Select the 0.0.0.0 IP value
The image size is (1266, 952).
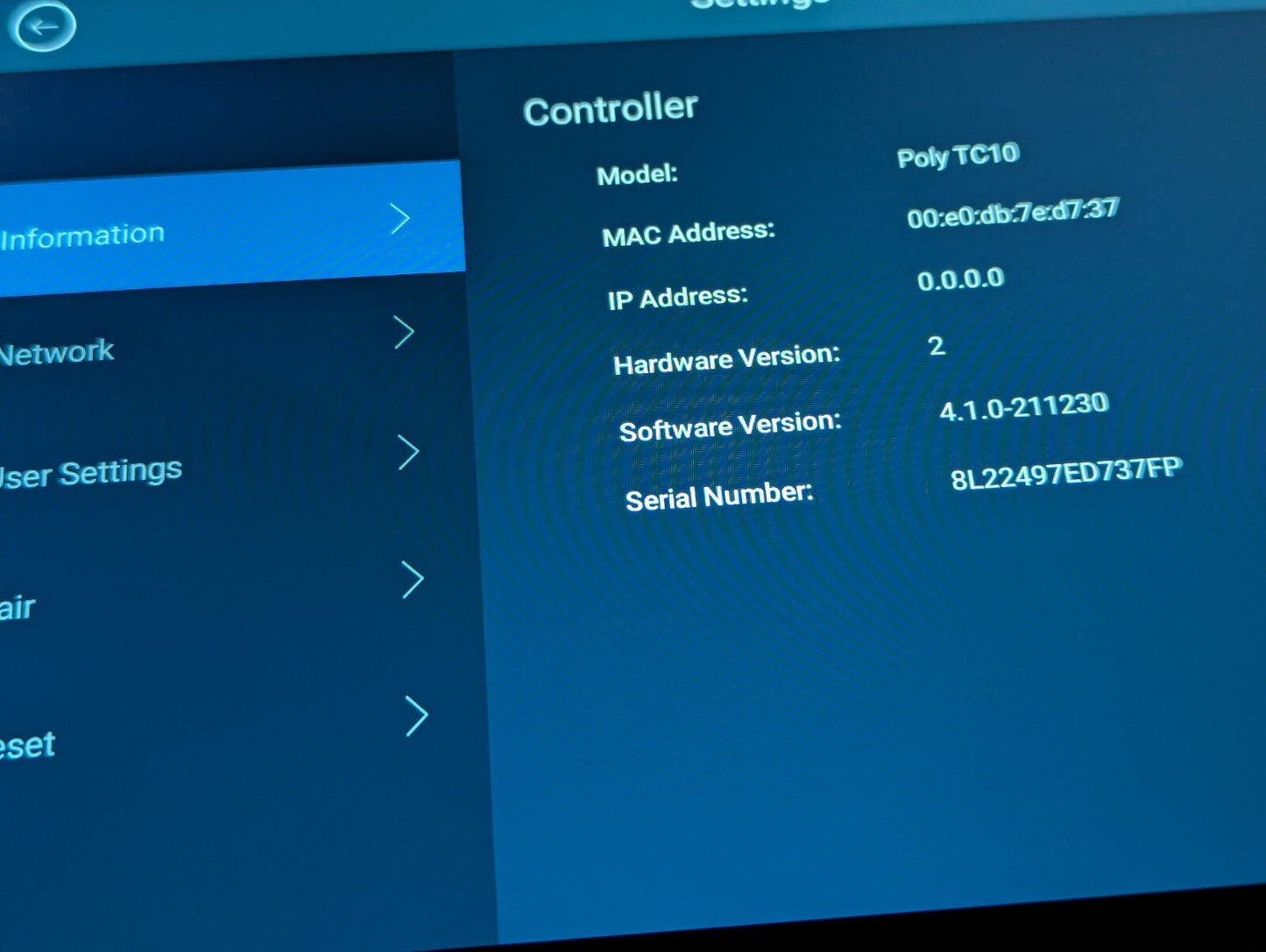click(960, 280)
